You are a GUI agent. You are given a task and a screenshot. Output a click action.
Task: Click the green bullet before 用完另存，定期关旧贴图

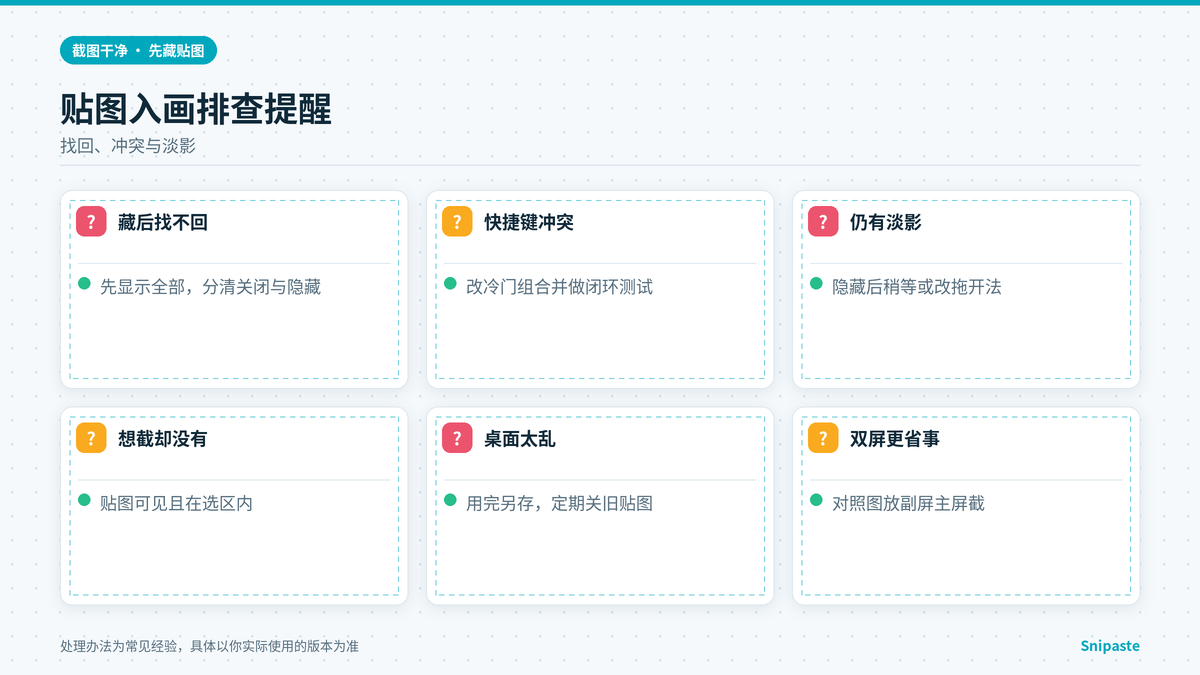450,500
